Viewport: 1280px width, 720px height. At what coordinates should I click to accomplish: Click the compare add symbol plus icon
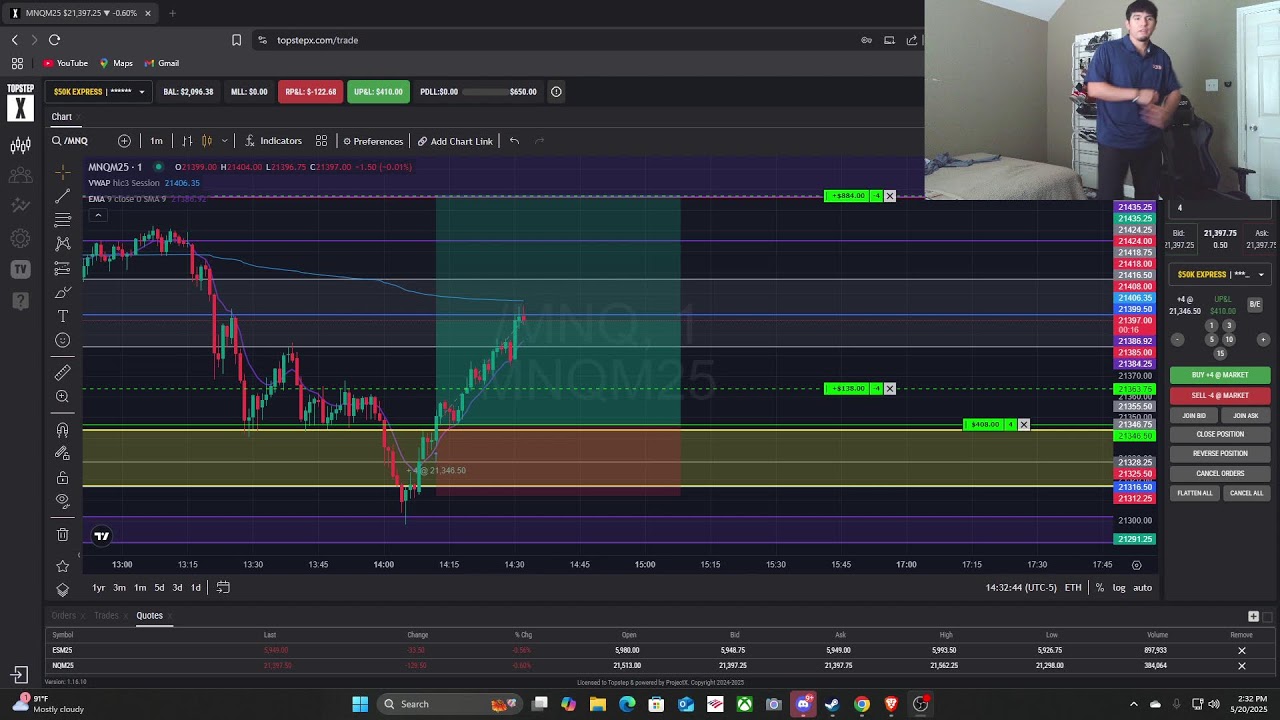click(124, 141)
